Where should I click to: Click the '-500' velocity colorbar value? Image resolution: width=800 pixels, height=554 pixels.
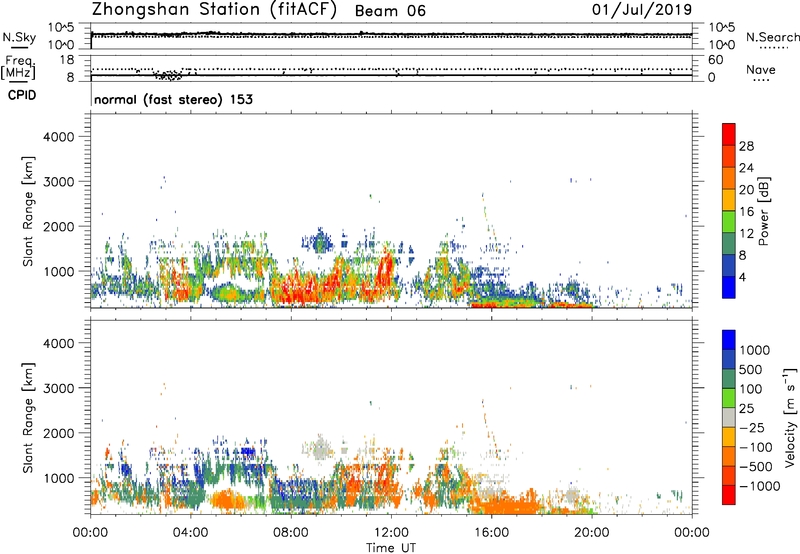pos(756,467)
